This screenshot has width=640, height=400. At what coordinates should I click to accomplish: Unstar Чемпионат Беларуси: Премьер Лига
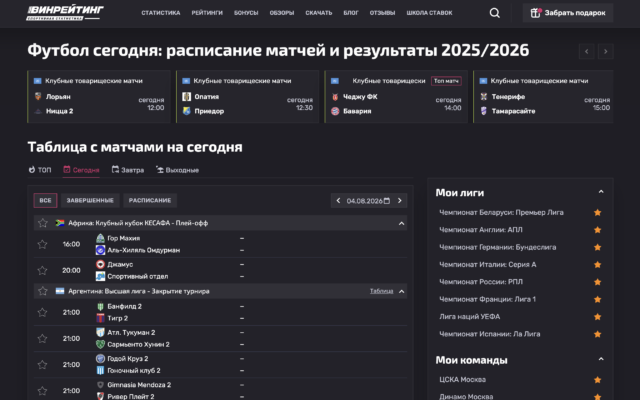597,212
